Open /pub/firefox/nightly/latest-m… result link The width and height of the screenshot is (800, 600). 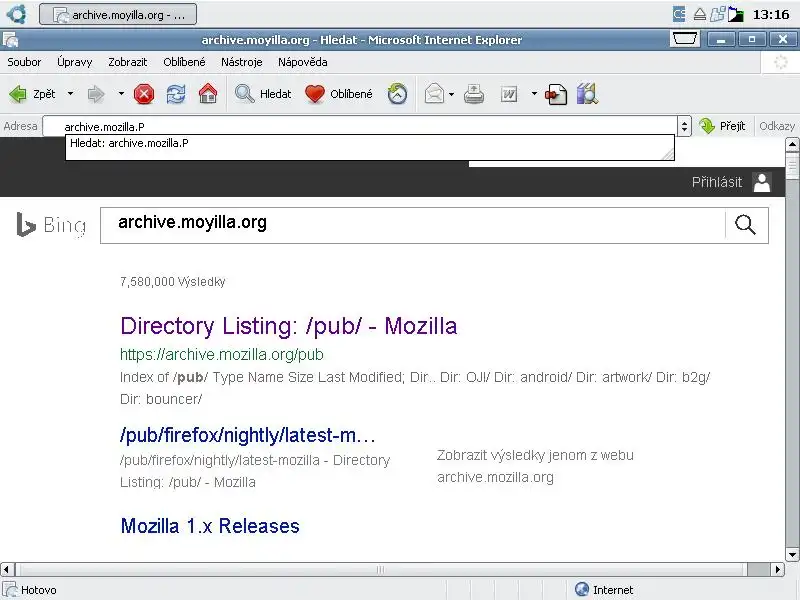[248, 435]
